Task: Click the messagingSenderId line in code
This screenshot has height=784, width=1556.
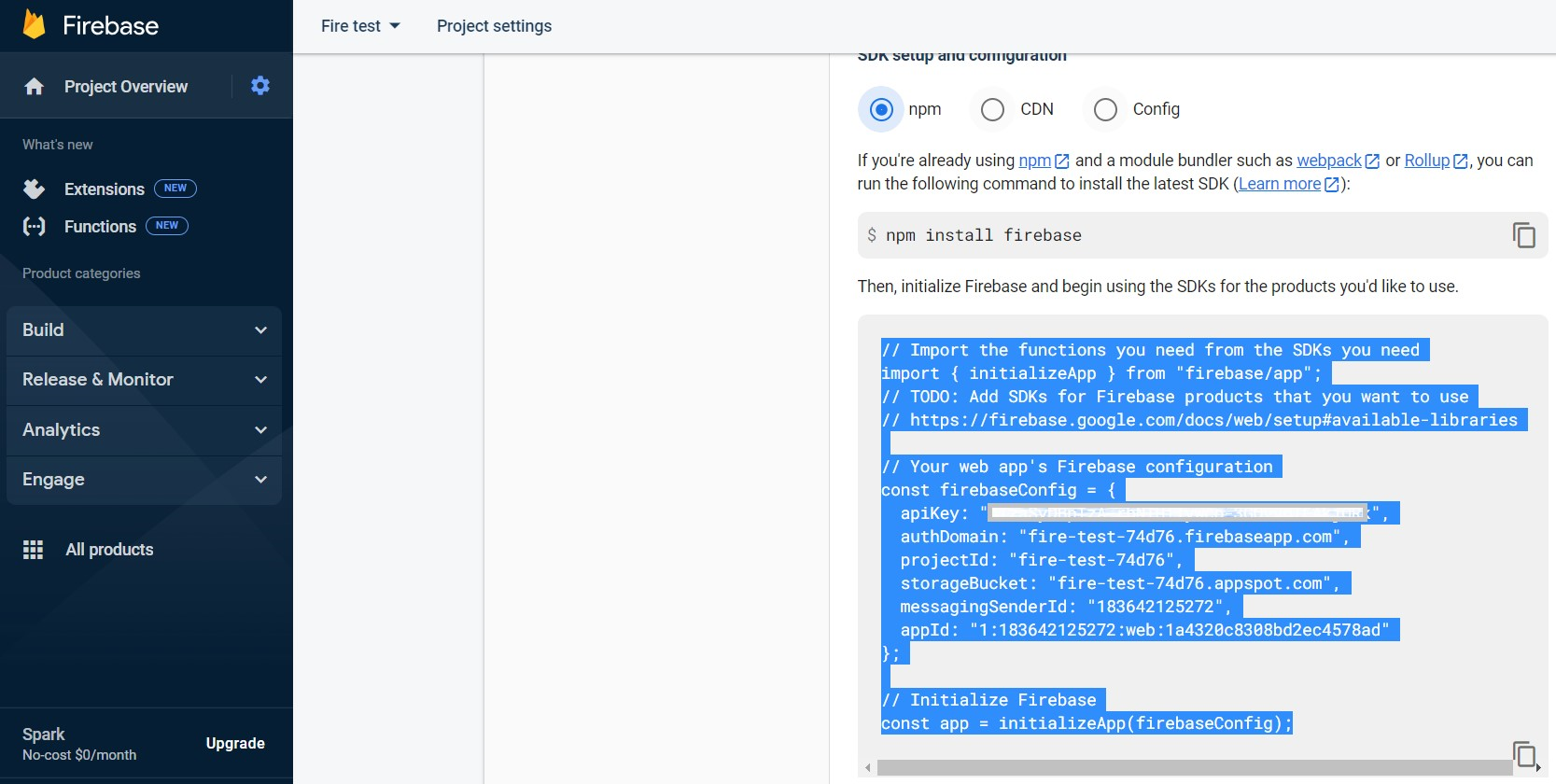Action: click(x=1066, y=607)
